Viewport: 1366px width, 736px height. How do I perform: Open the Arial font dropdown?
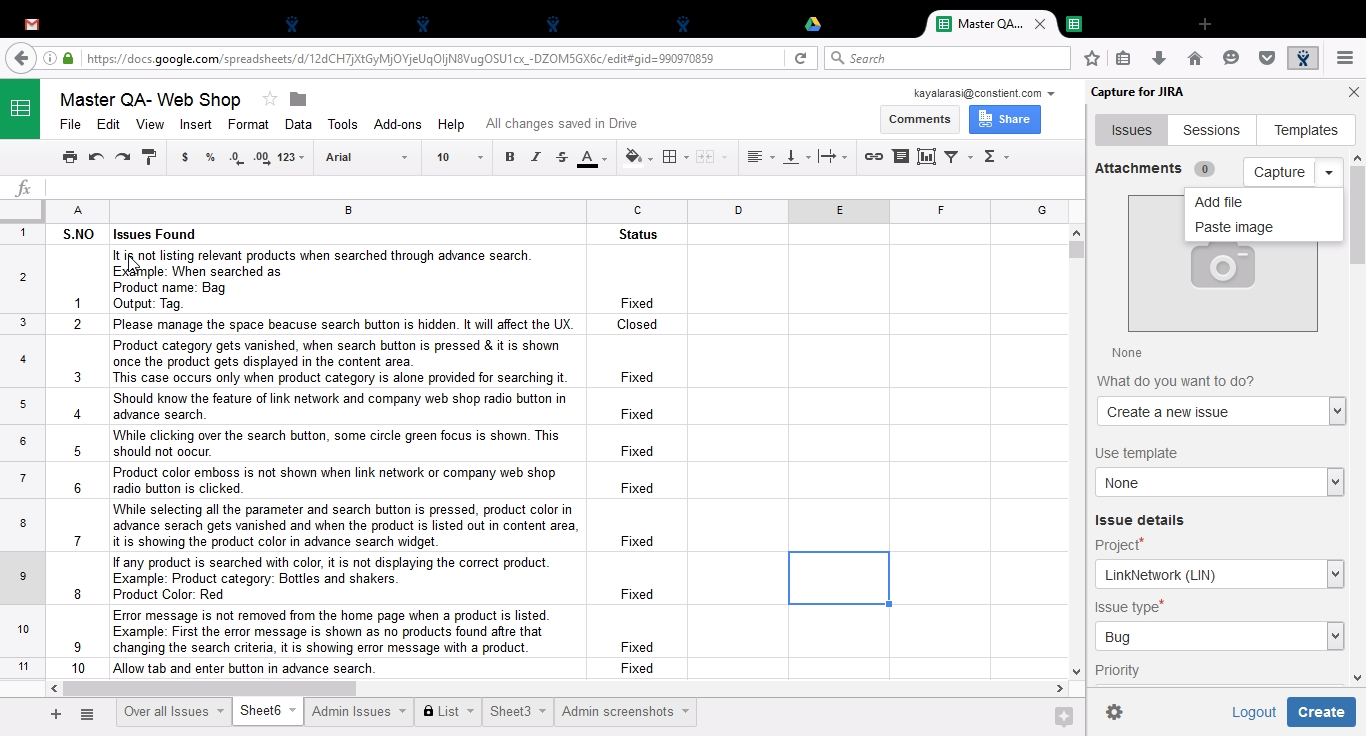point(366,157)
